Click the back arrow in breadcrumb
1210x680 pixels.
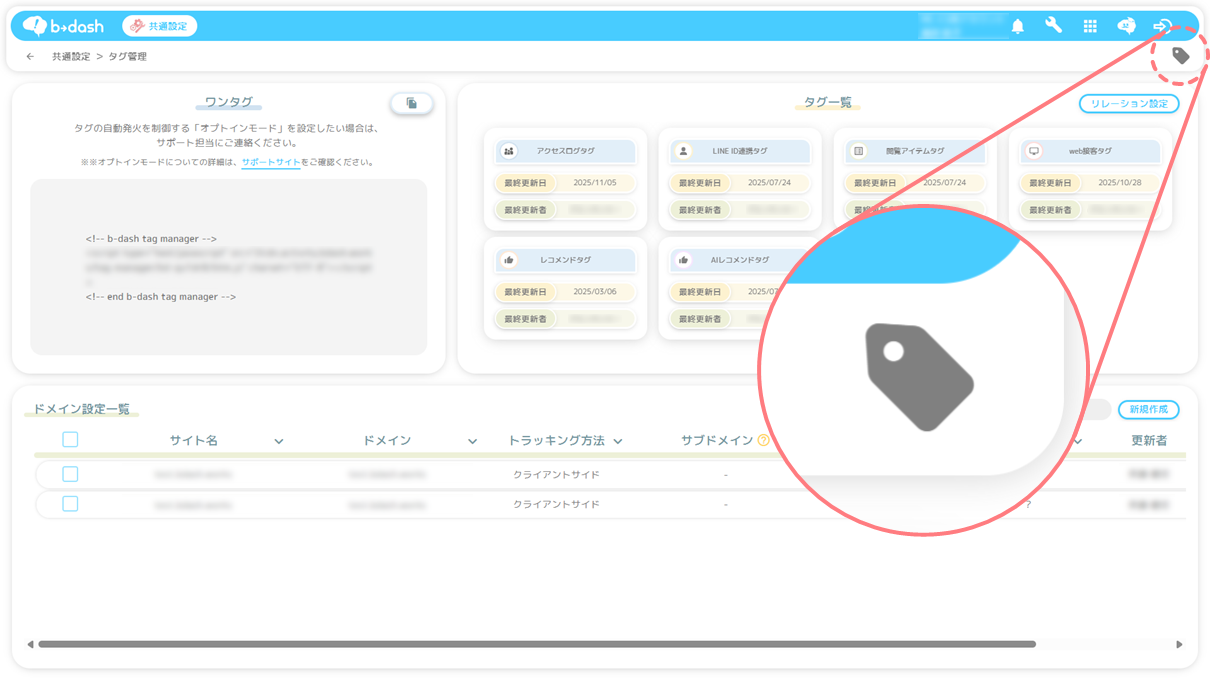(30, 57)
